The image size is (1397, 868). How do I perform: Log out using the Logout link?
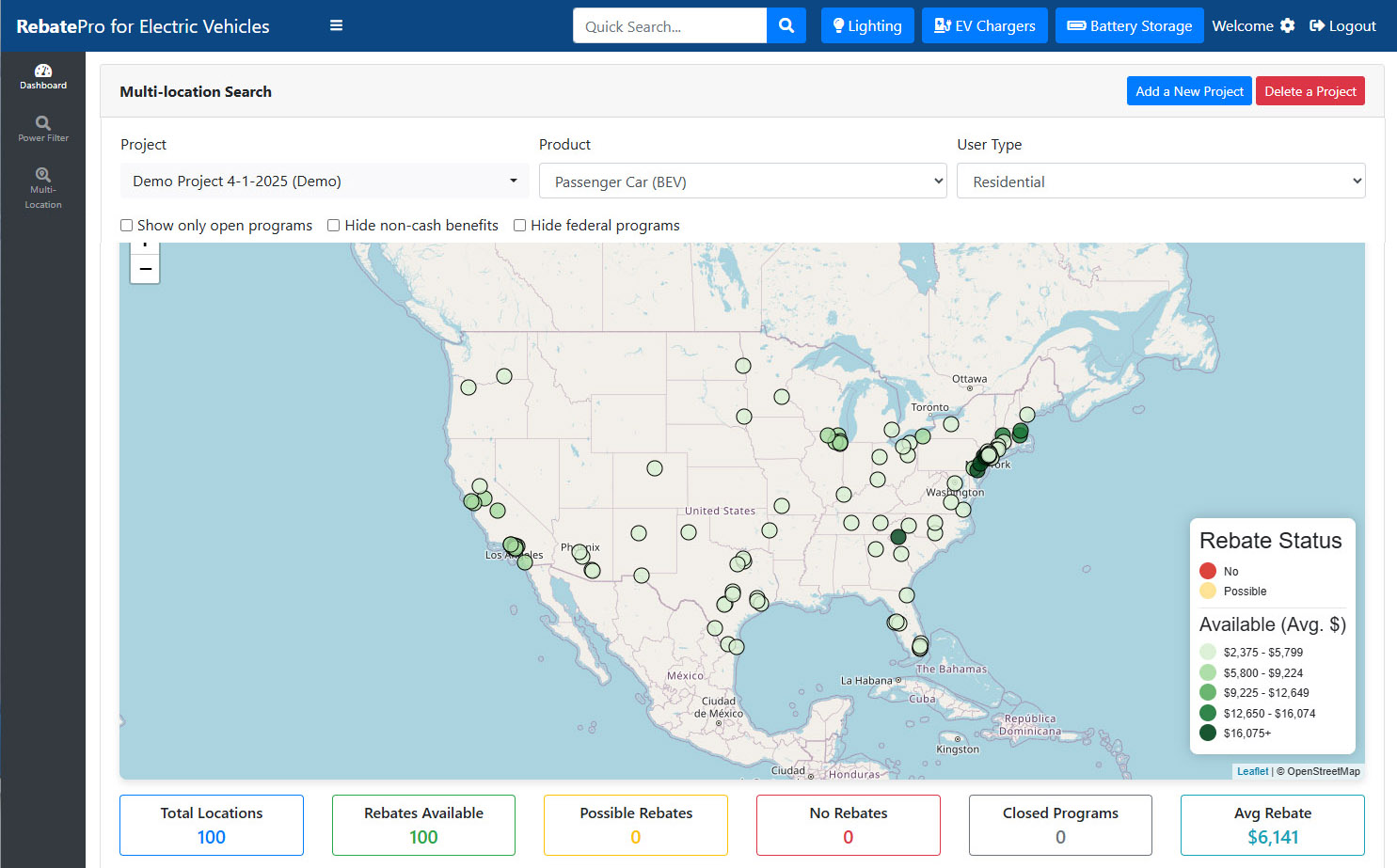[x=1342, y=25]
